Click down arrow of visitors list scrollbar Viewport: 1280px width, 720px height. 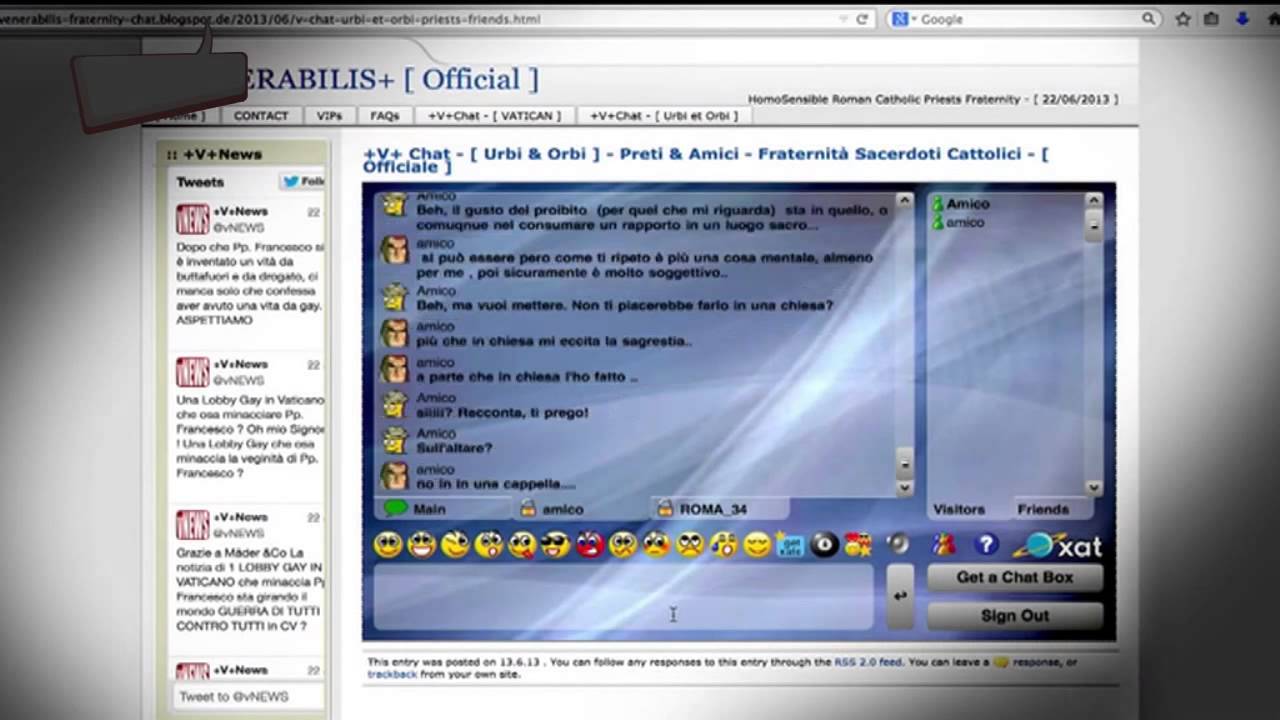click(x=1094, y=488)
